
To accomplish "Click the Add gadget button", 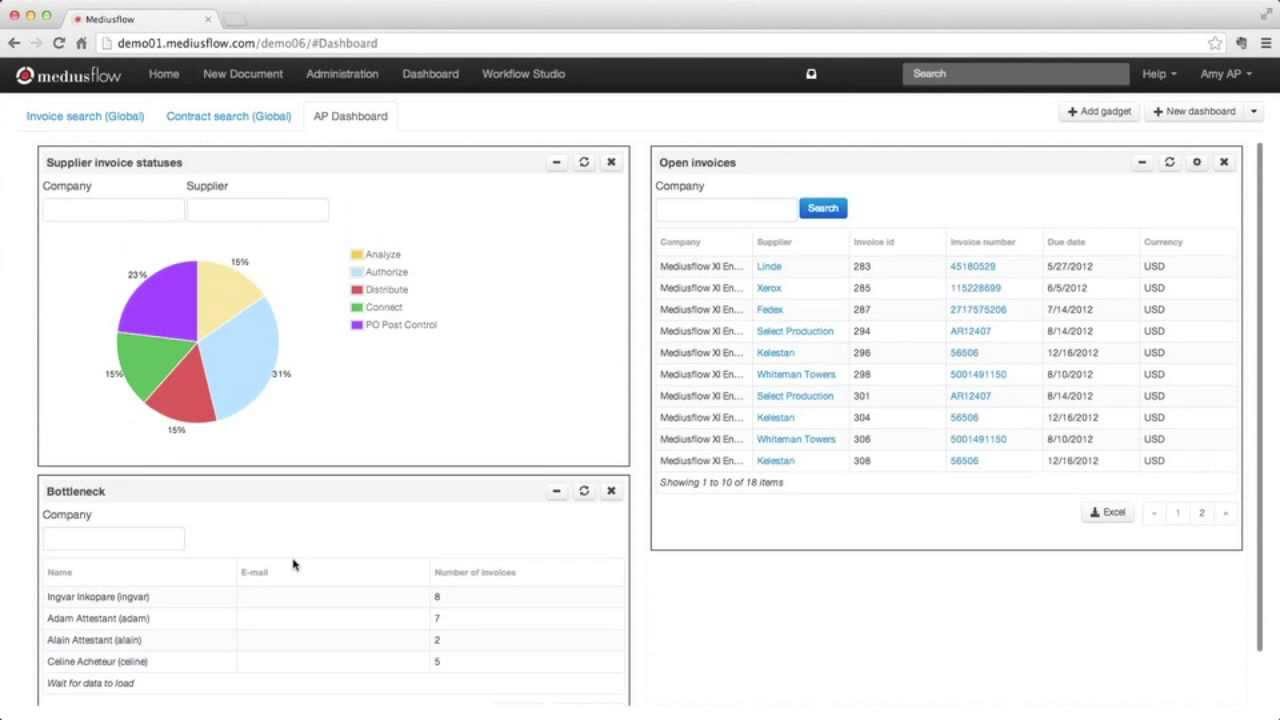I will 1099,111.
